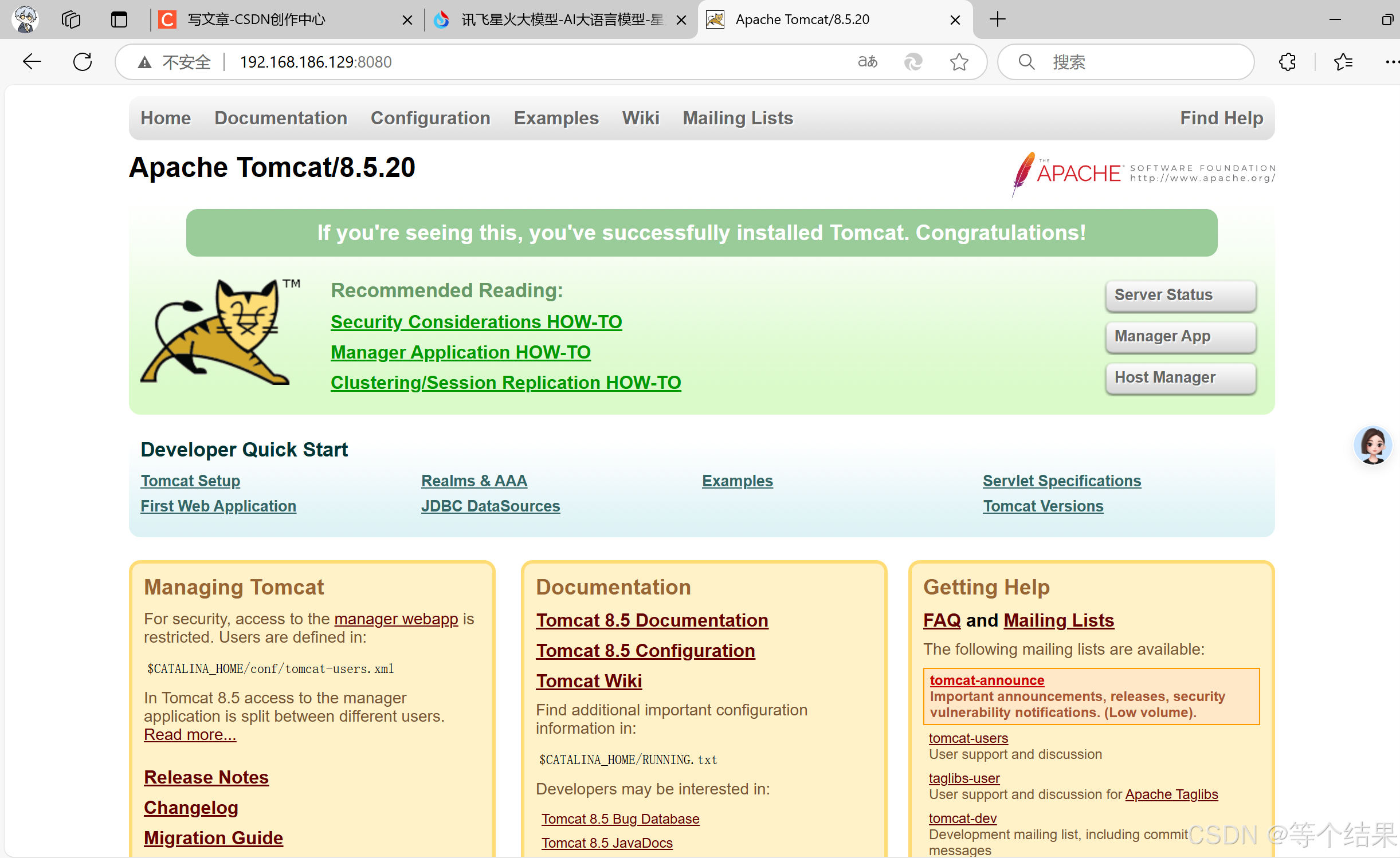Image resolution: width=1400 pixels, height=858 pixels.
Task: Open the Tomcat Wiki link
Action: coord(589,681)
